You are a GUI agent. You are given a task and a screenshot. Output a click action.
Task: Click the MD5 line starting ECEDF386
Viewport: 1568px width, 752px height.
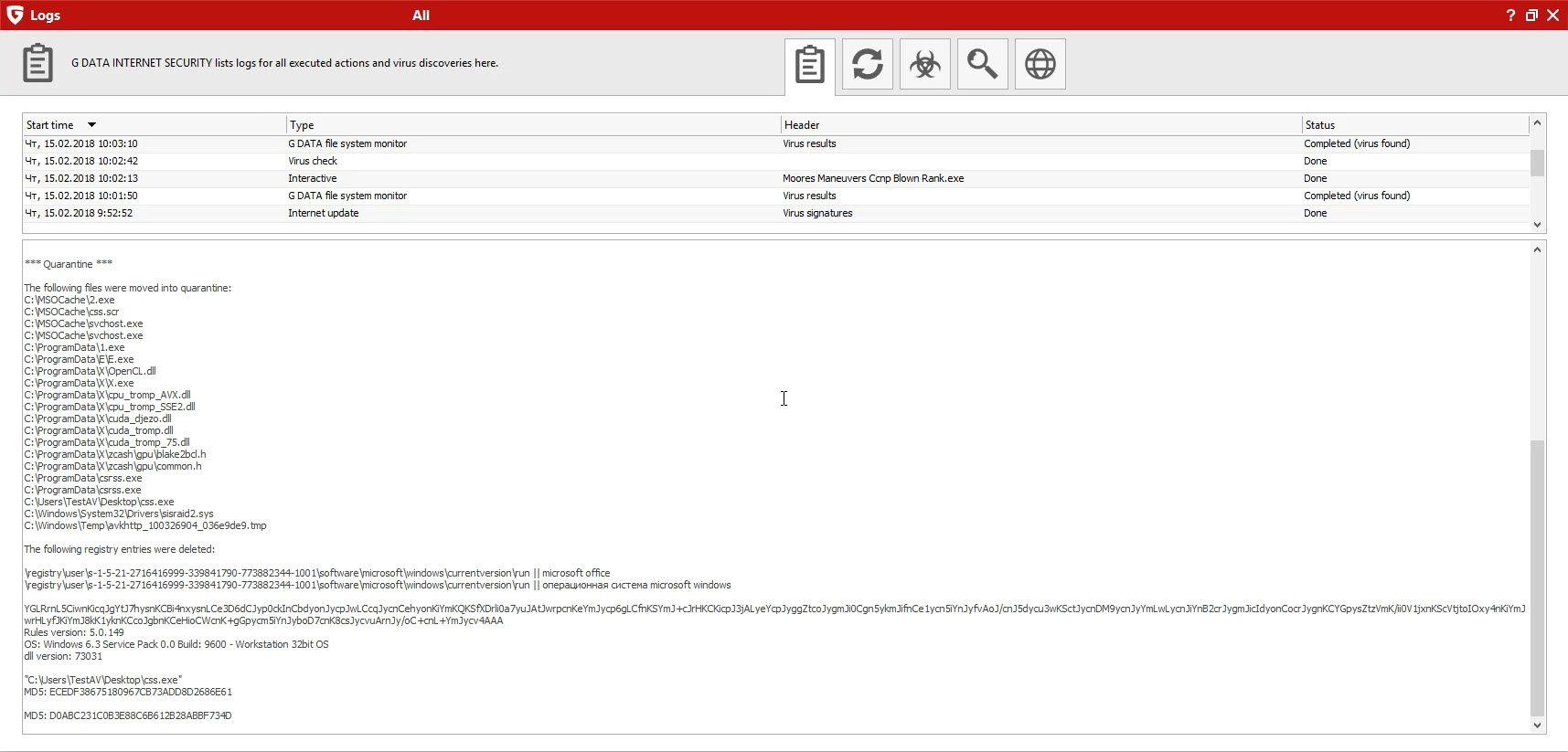(128, 692)
